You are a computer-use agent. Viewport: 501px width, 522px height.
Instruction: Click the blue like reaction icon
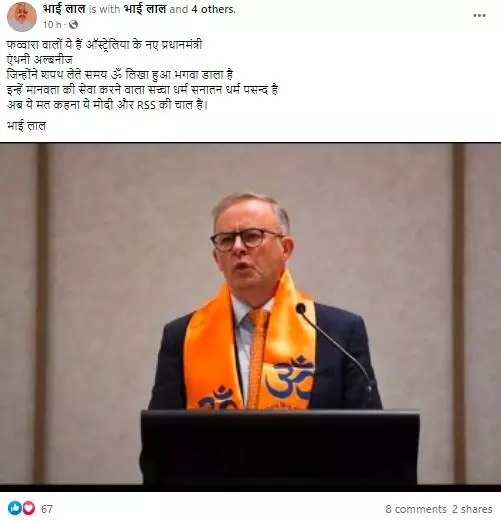tap(15, 508)
